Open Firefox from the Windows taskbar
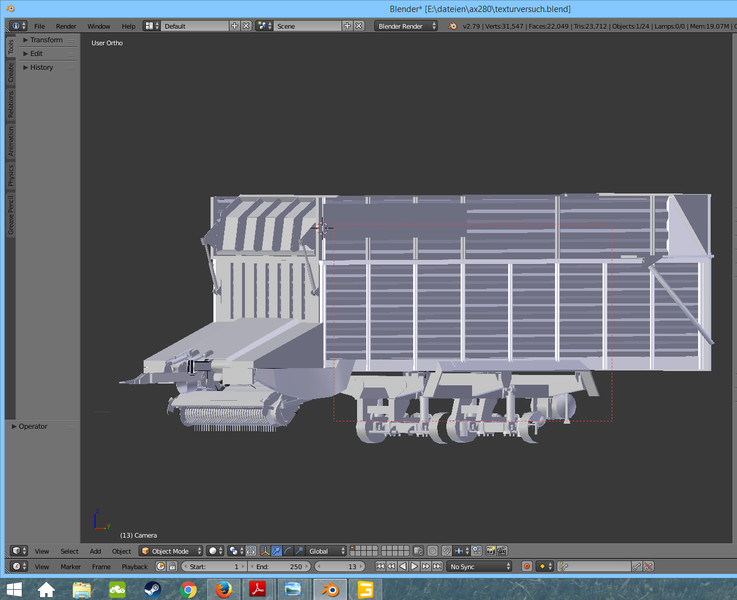 (222, 589)
